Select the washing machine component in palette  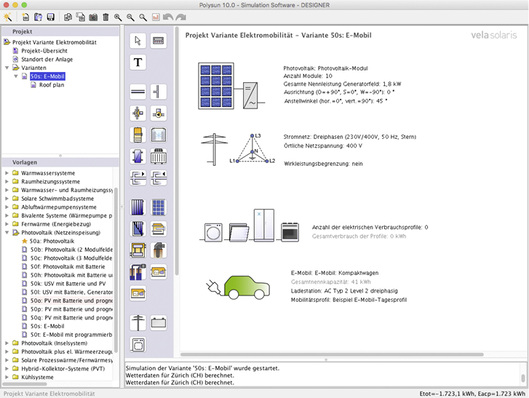tap(138, 345)
